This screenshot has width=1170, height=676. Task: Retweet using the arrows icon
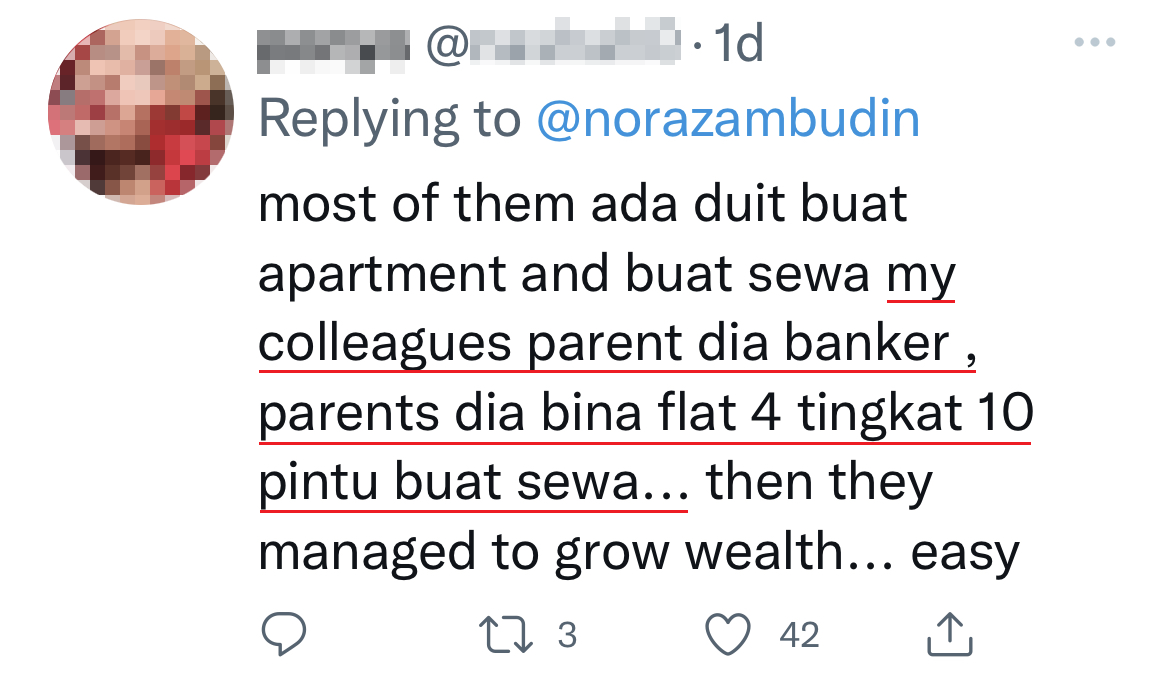[505, 634]
